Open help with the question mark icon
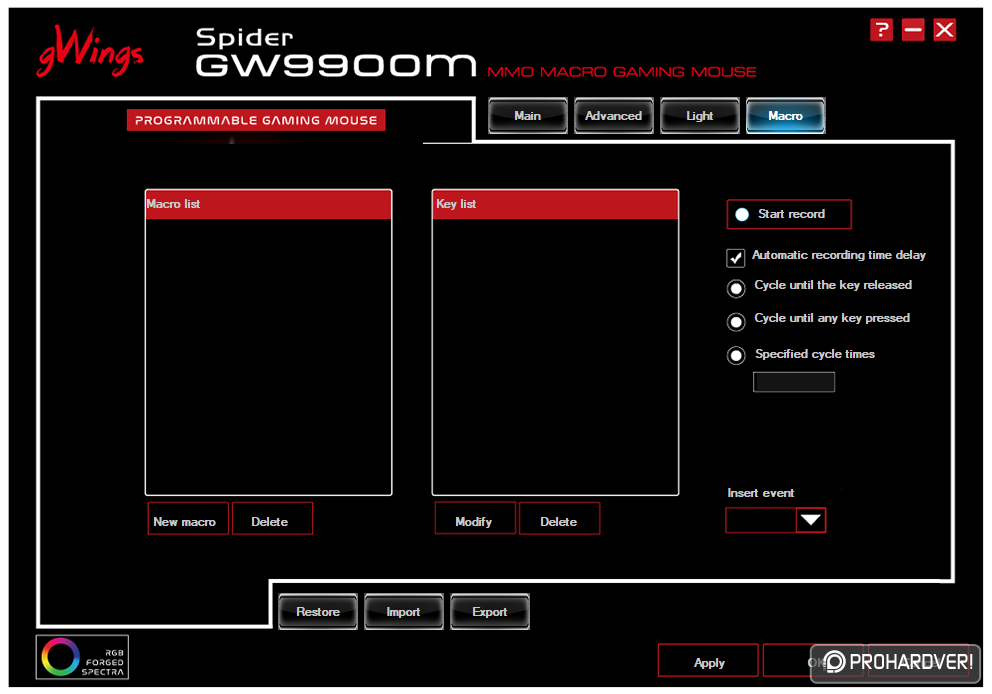 [x=881, y=29]
